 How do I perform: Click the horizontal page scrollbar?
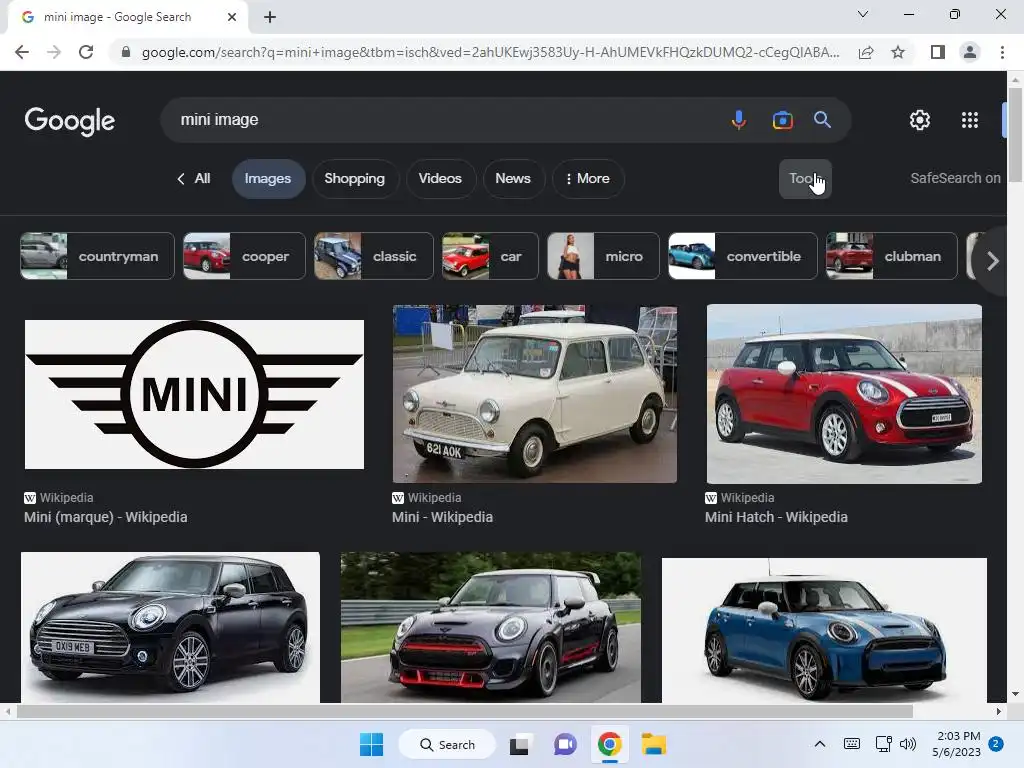click(464, 711)
